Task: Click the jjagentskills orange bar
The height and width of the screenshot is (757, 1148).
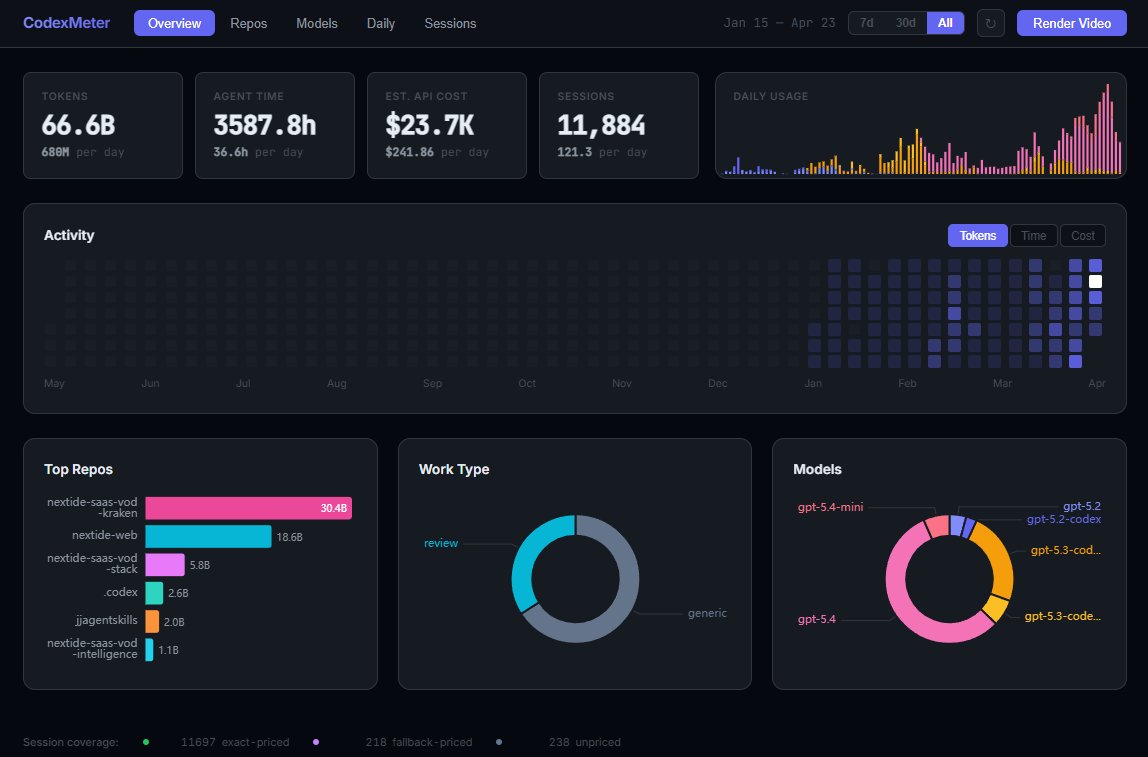Action: [x=152, y=622]
